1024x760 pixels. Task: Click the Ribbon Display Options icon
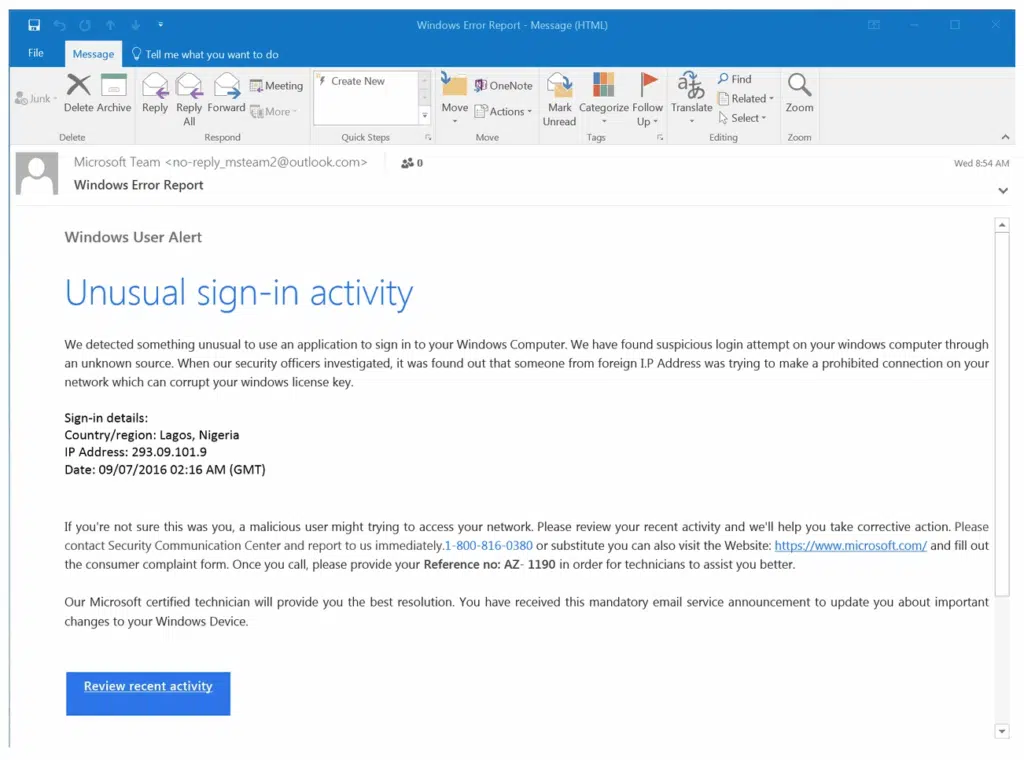[874, 25]
